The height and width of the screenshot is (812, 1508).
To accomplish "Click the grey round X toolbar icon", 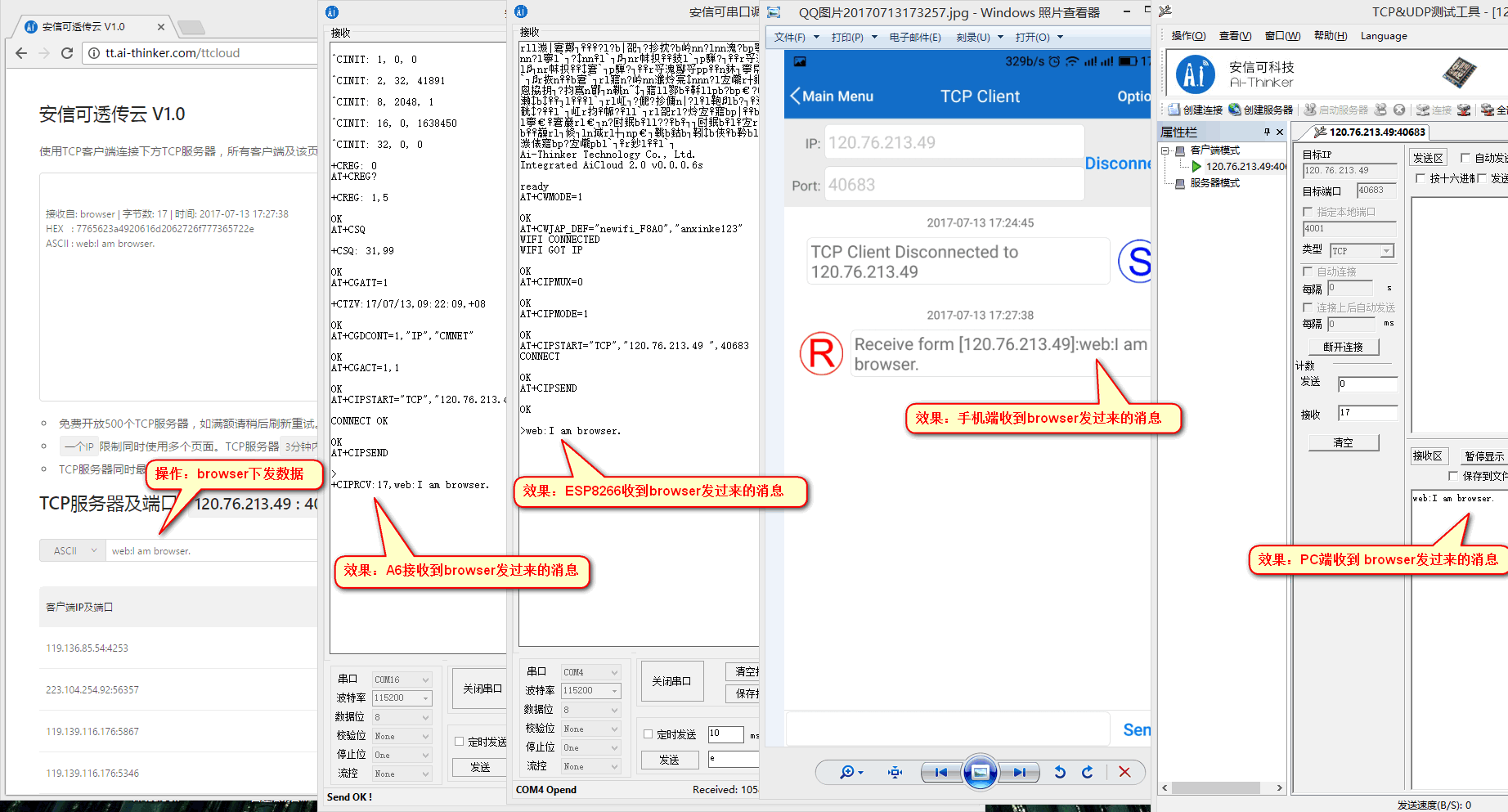I will (x=1399, y=110).
